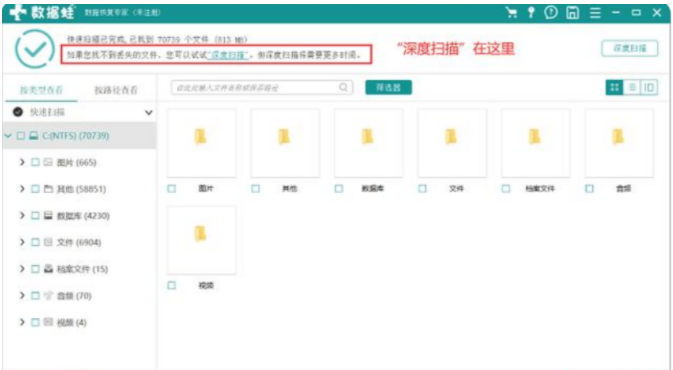
Task: Click the 深度扫描 button at top right
Action: point(629,49)
